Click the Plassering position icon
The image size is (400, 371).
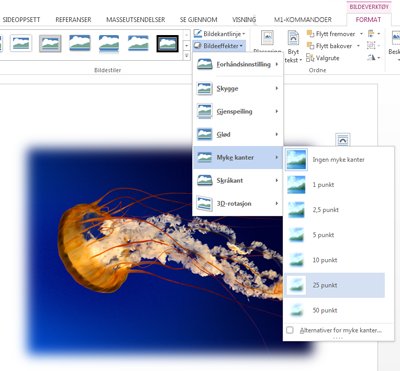point(267,38)
